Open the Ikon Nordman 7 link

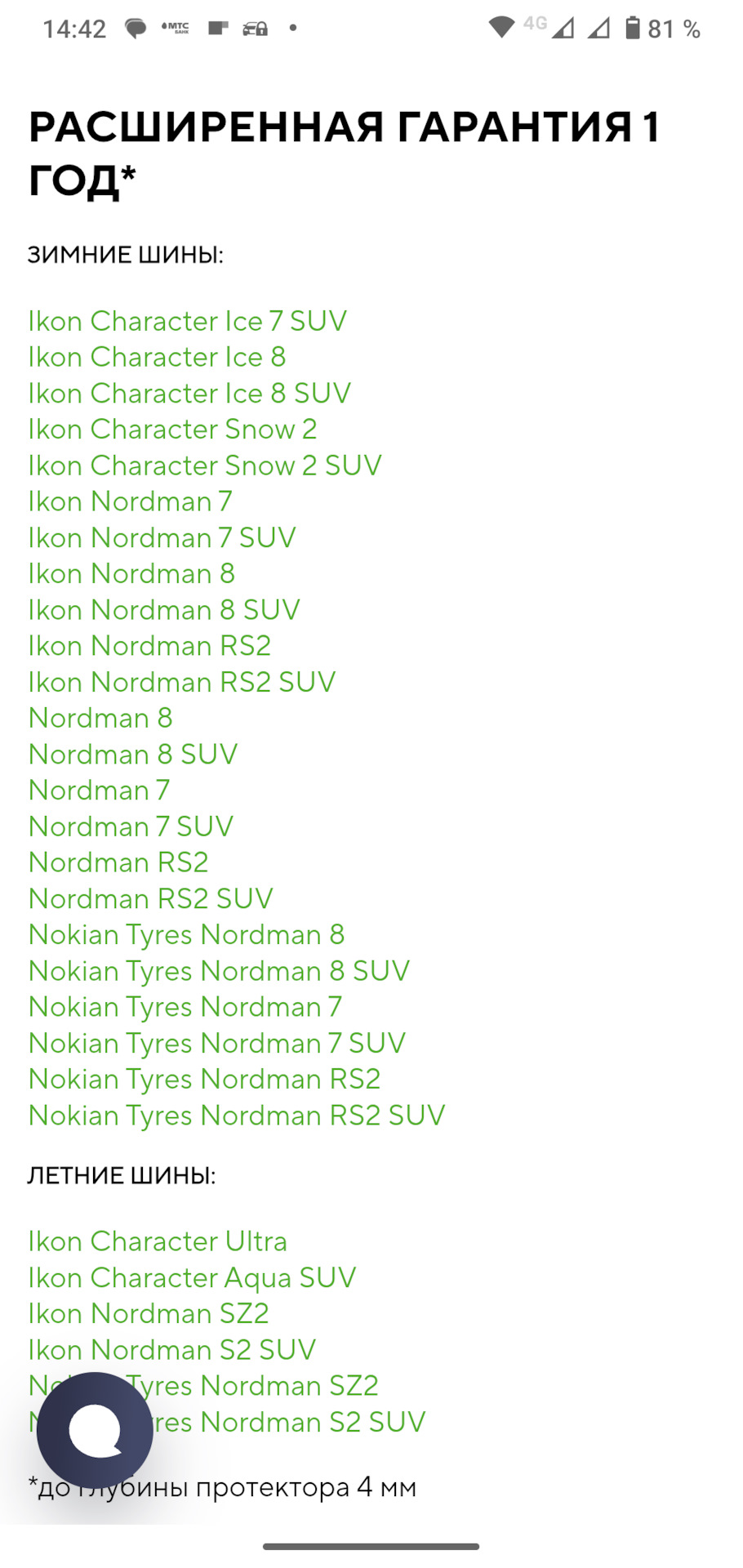click(x=131, y=501)
